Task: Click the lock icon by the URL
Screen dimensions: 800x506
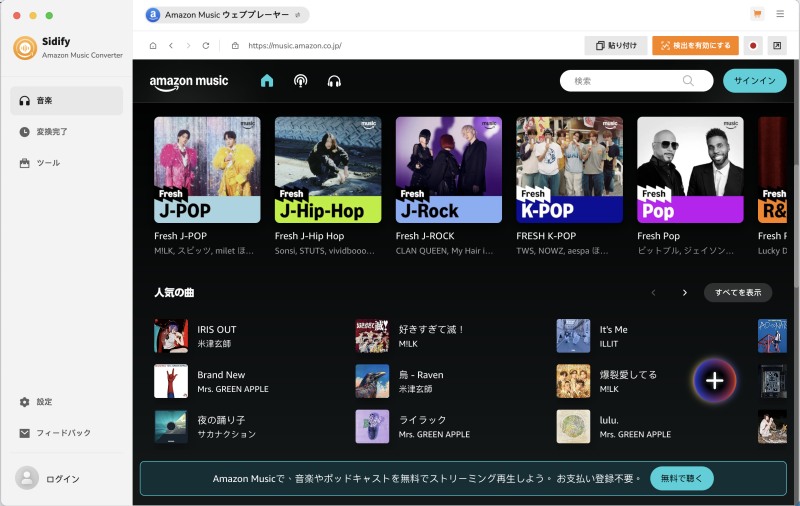Action: (235, 45)
